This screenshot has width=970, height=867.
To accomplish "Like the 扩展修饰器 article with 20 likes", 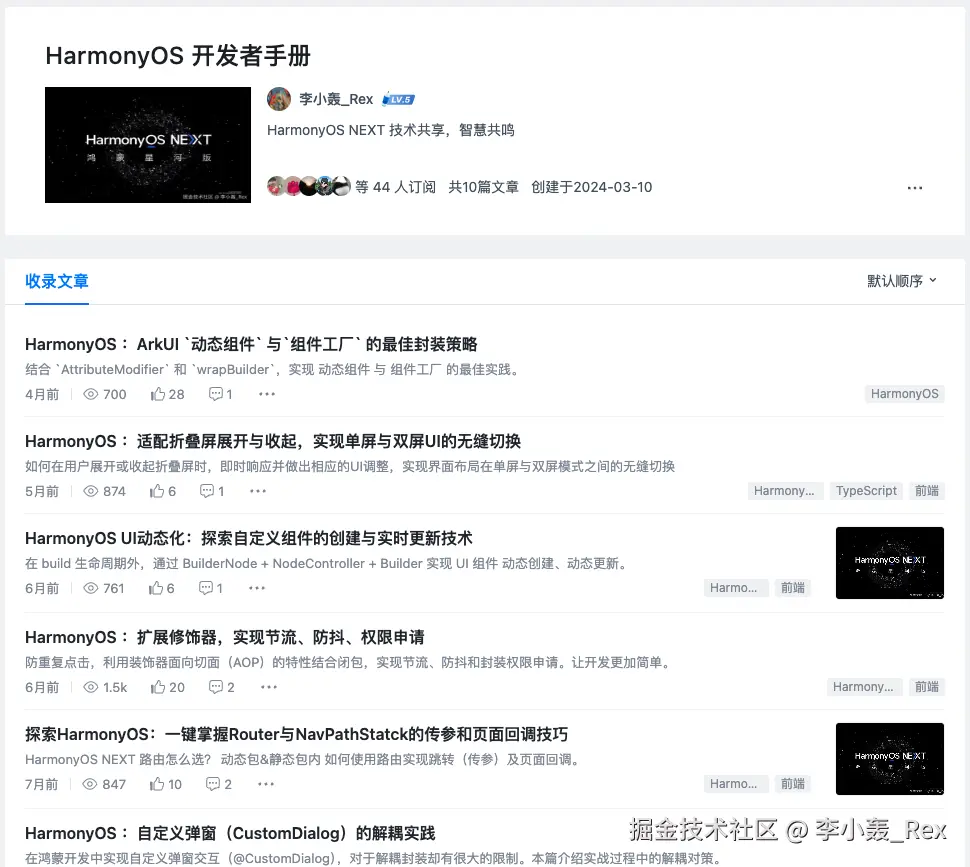I will 168,687.
